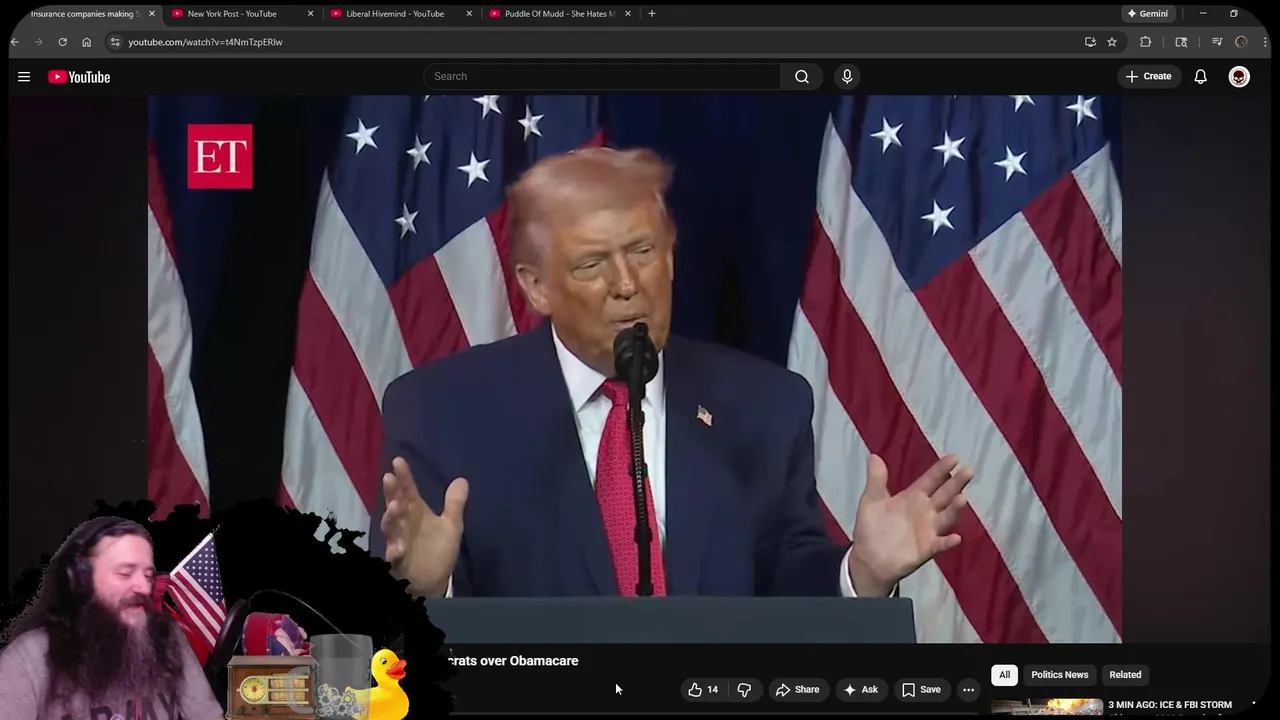Reload the current page
This screenshot has width=1280, height=720.
62,42
